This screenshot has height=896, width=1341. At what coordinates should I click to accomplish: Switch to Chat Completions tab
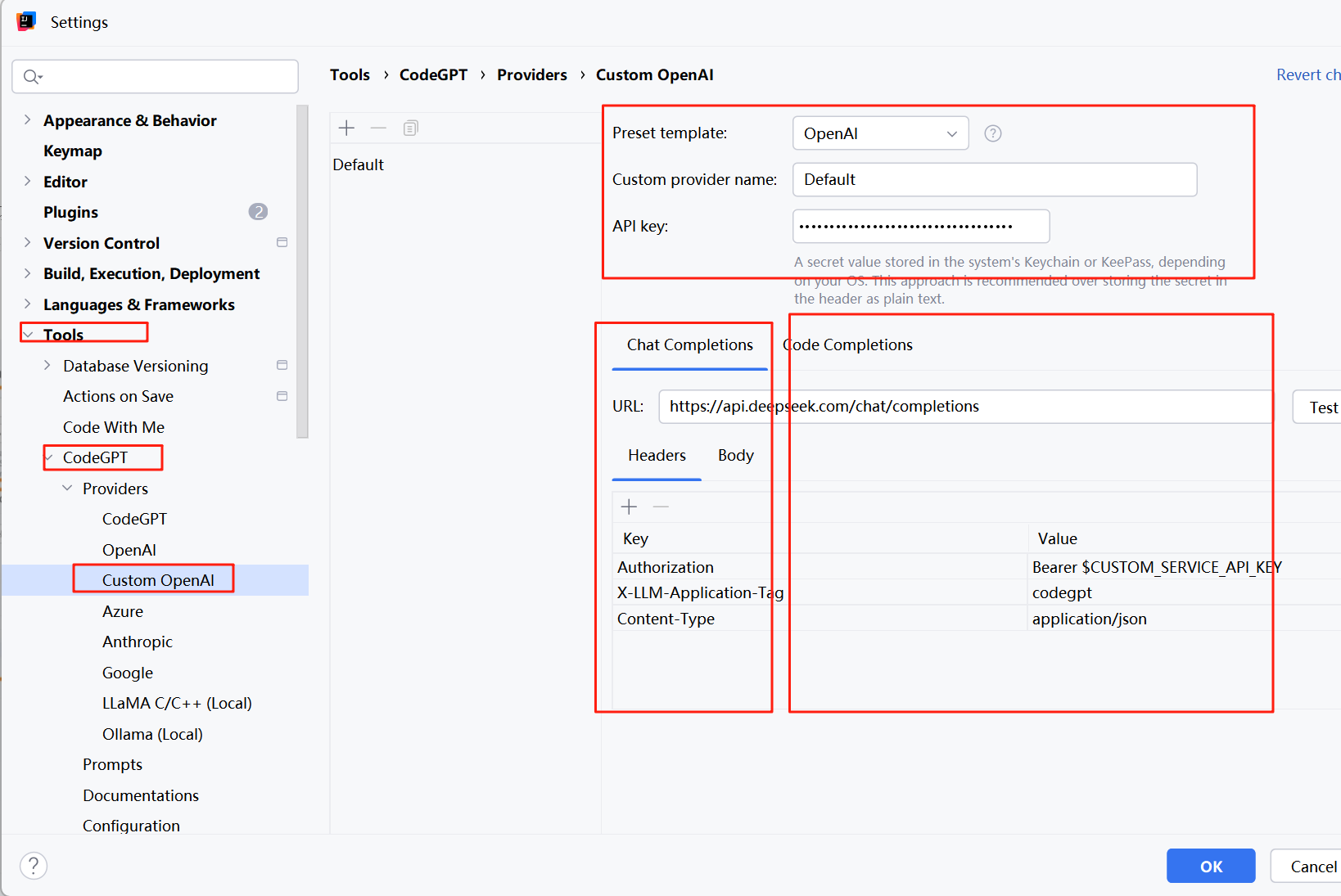tap(690, 345)
